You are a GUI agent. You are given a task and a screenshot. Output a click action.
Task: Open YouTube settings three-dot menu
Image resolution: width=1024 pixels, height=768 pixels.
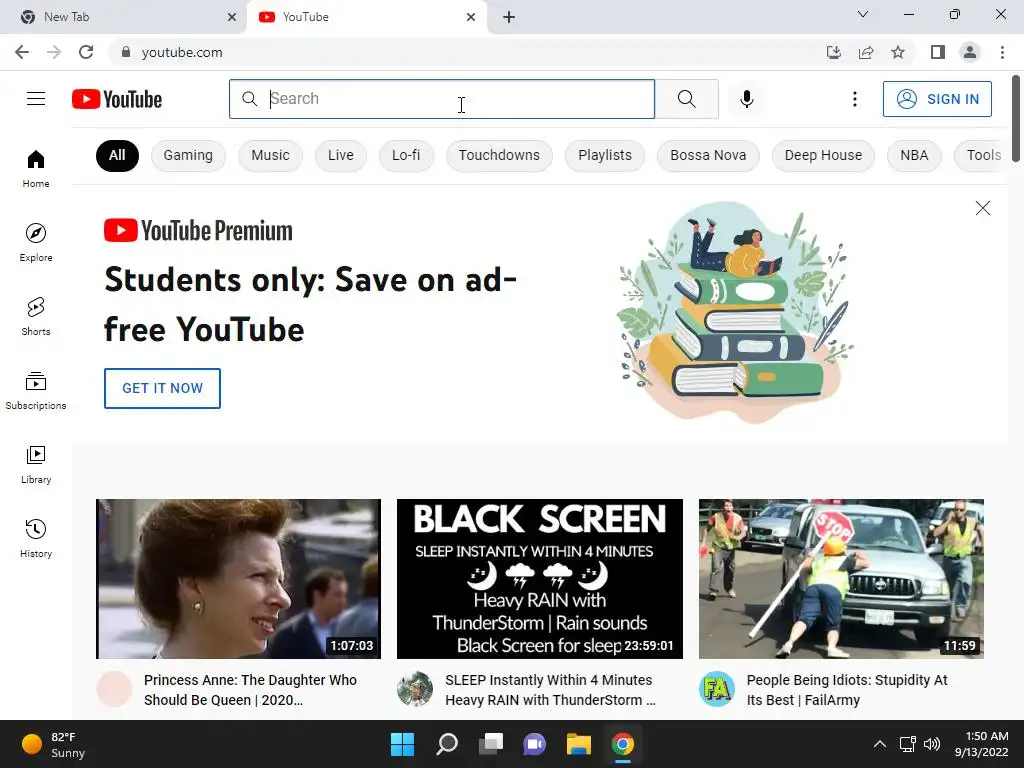(x=854, y=99)
